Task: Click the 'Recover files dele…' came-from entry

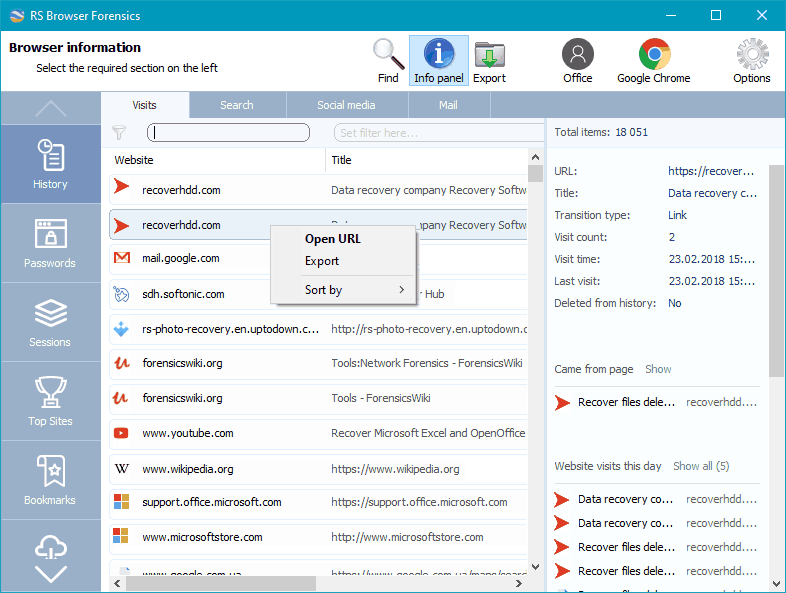Action: coord(656,402)
